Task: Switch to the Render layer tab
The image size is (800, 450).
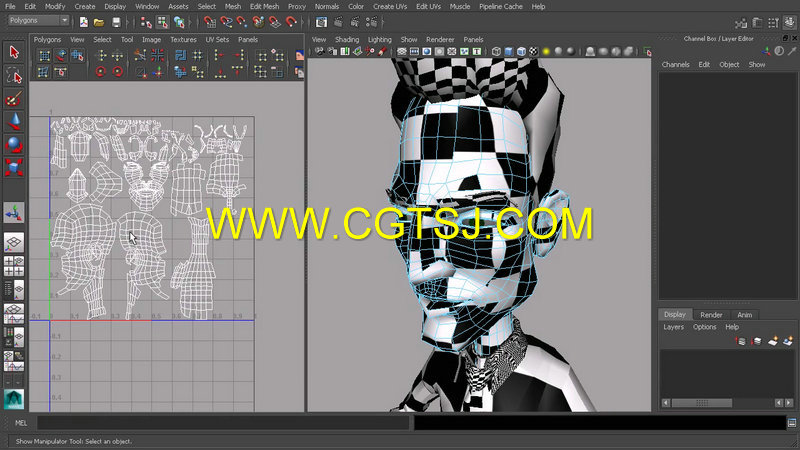Action: [x=711, y=315]
